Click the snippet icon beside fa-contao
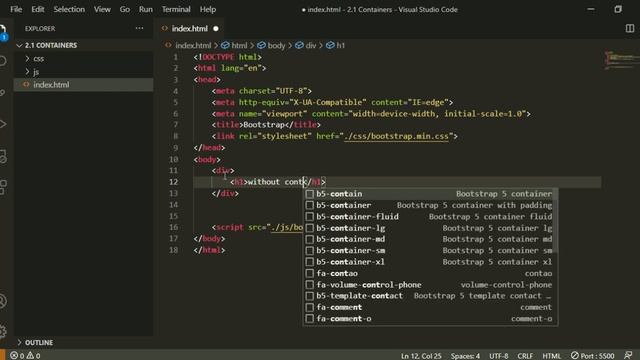Image resolution: width=640 pixels, height=360 pixels. coord(310,273)
